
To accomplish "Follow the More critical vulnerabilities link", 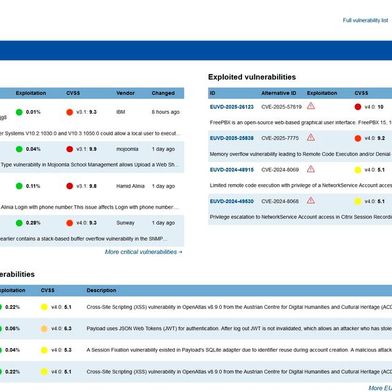I will 143,252.
